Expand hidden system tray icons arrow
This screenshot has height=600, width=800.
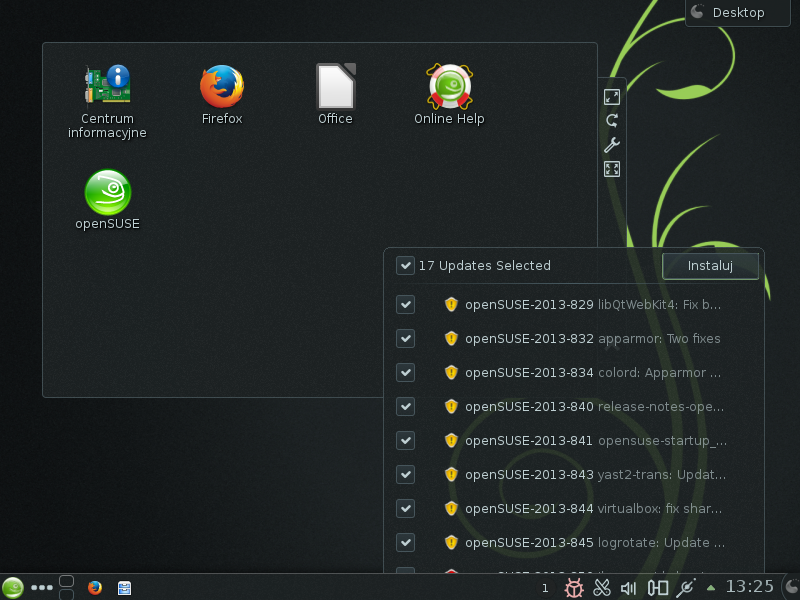(x=711, y=588)
